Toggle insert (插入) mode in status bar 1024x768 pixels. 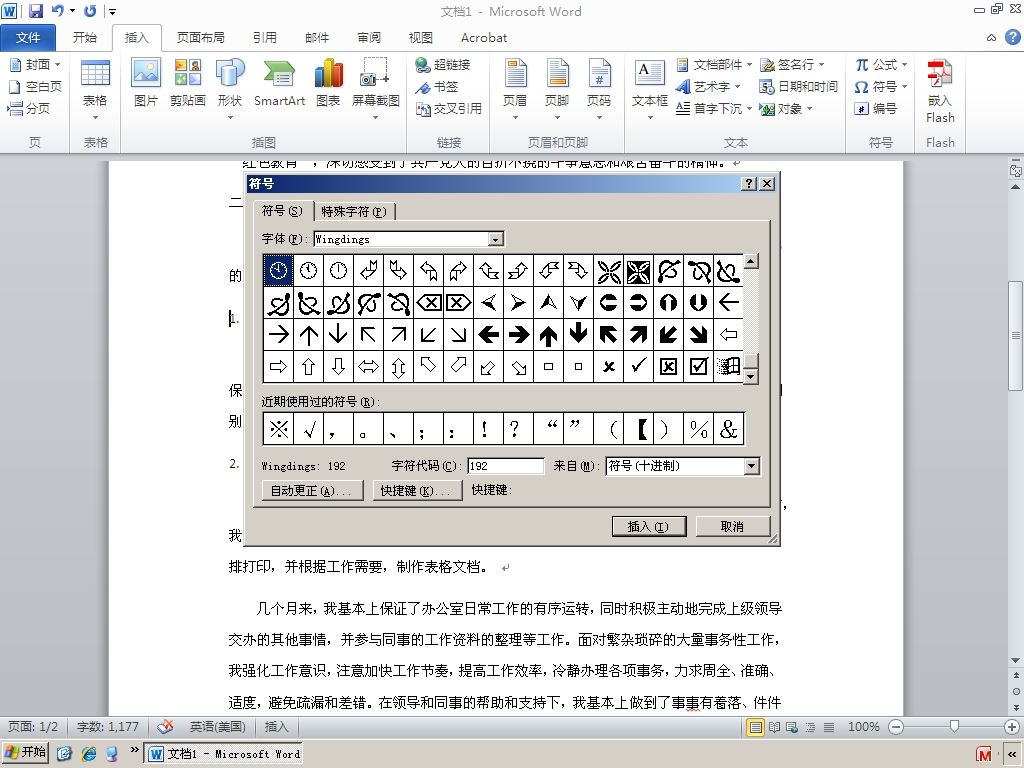click(x=276, y=727)
